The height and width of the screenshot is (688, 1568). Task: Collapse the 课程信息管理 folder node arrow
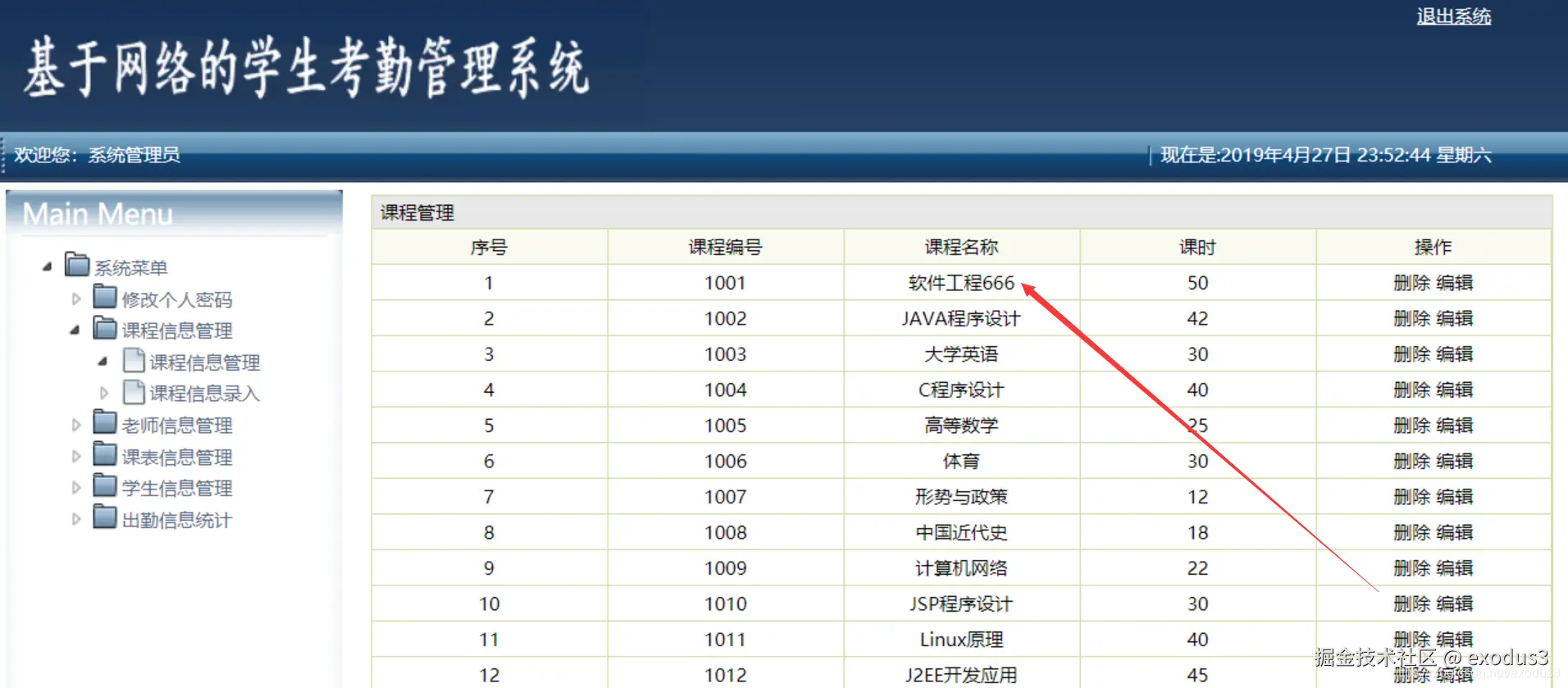(x=75, y=330)
